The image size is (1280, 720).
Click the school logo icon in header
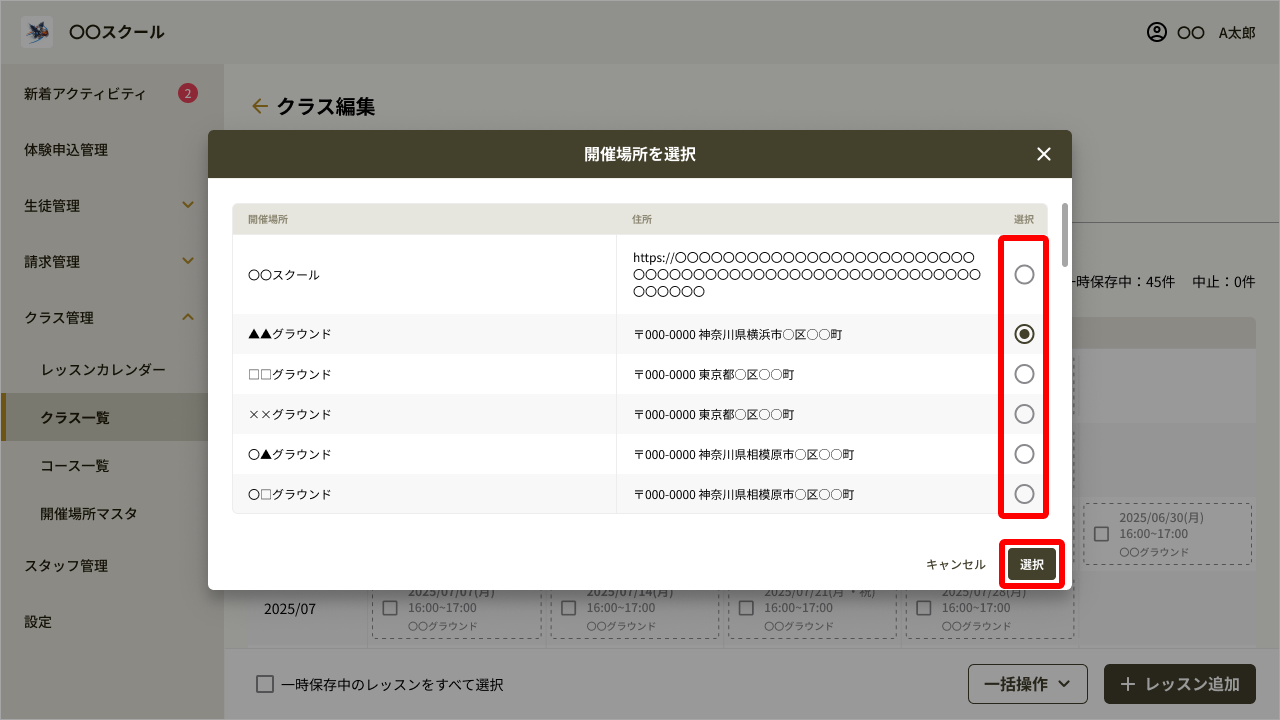[37, 32]
